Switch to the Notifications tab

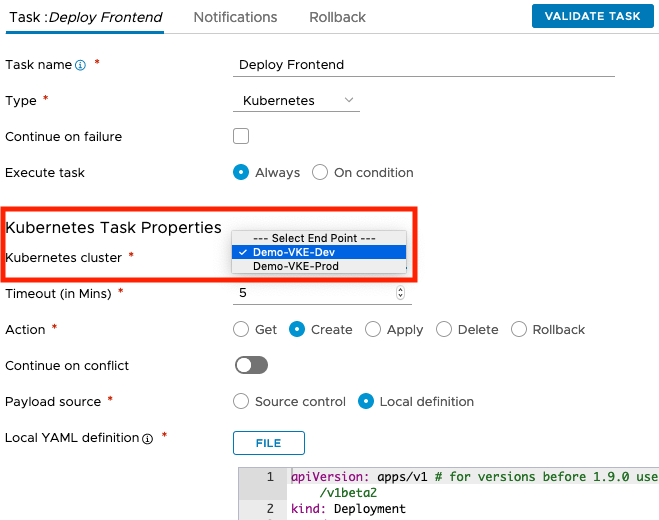tap(235, 17)
